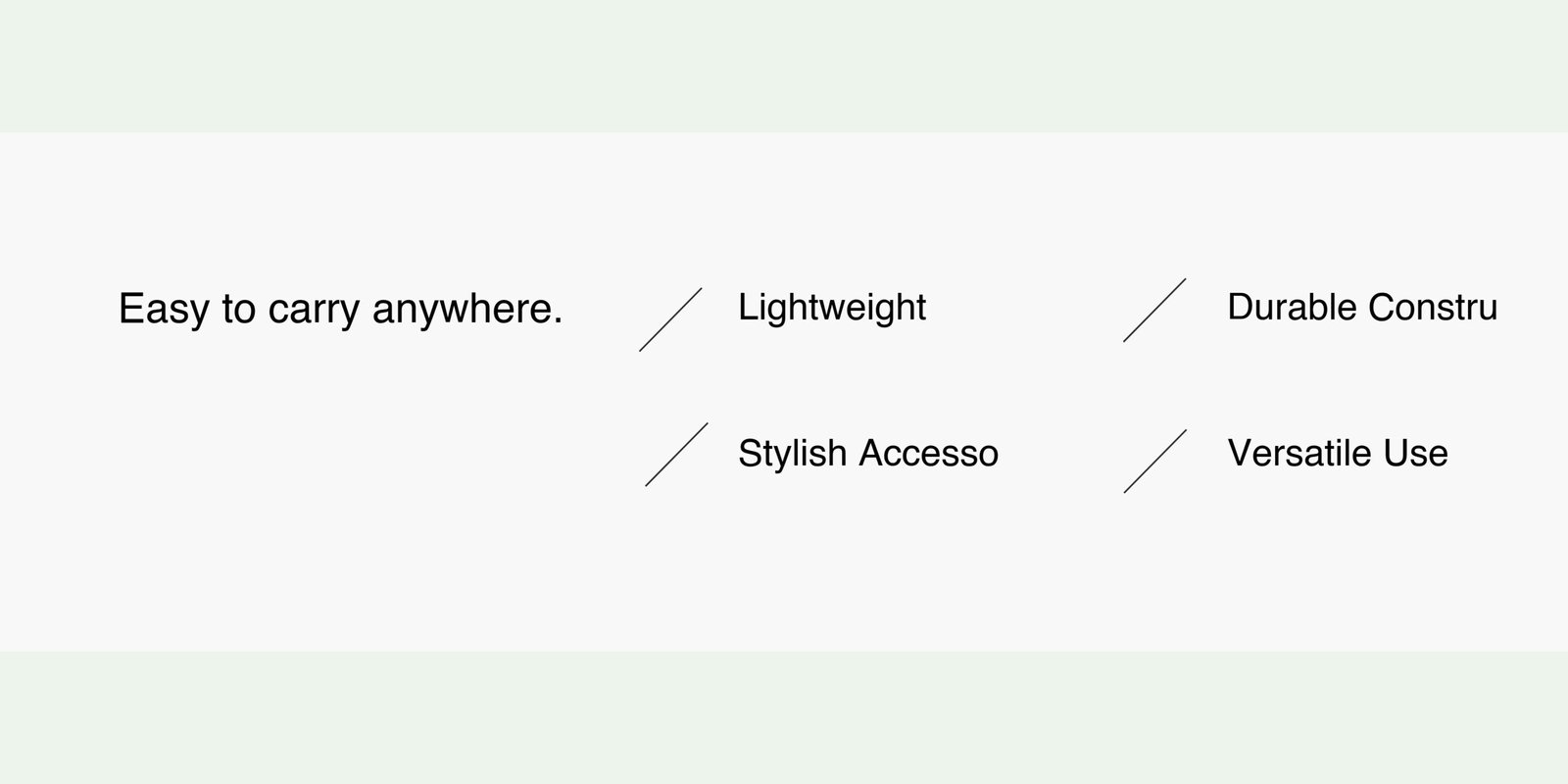Click the slash icon beside Lightweight

[x=671, y=319]
